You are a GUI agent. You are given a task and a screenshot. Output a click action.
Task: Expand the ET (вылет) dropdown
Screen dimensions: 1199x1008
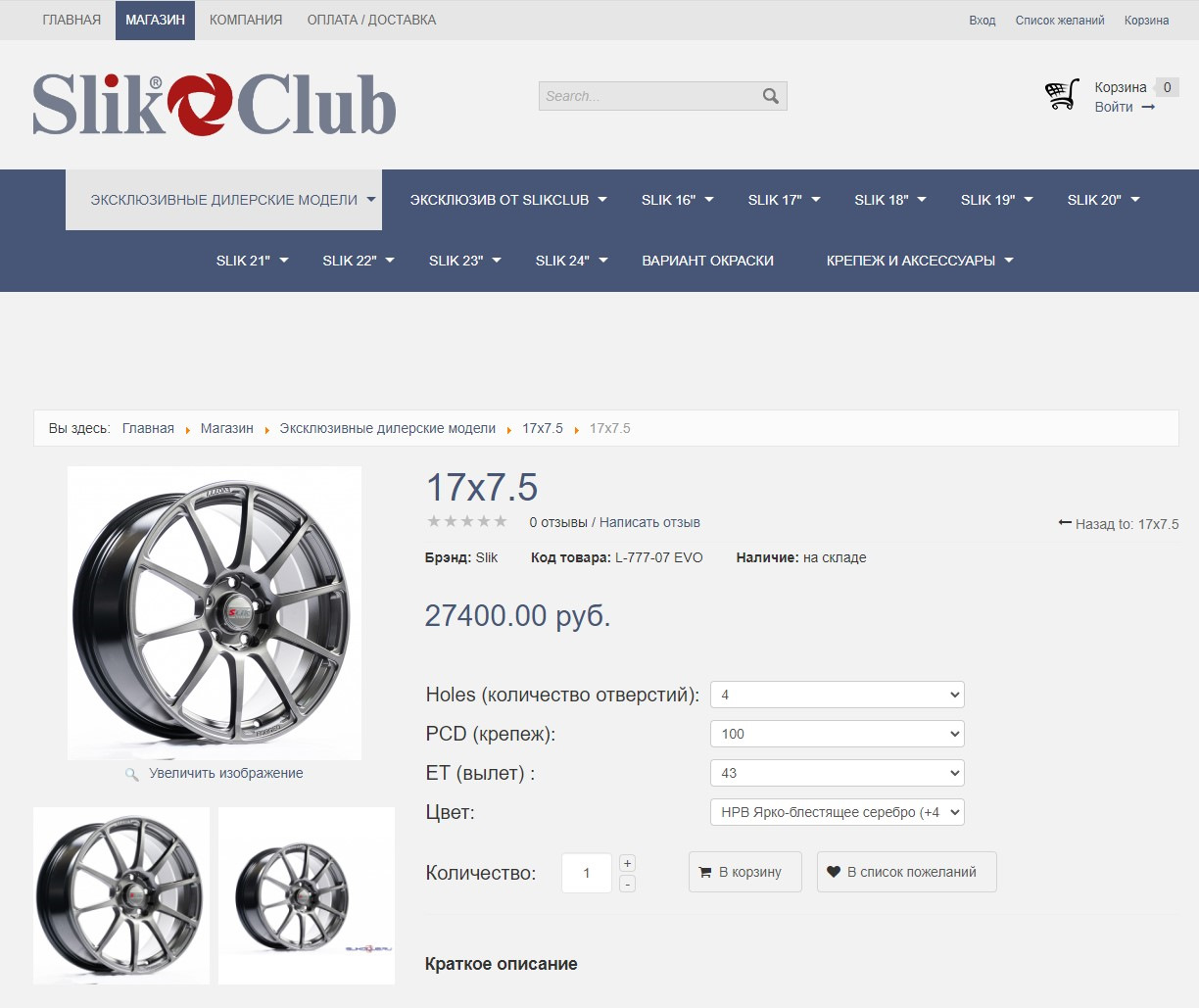point(837,773)
